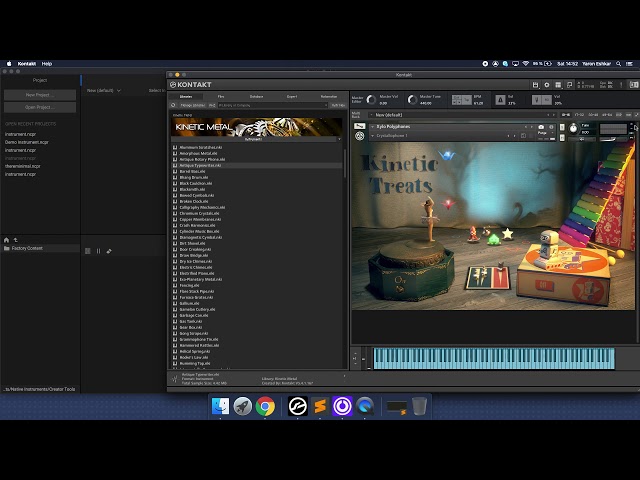Open the Trash in the dock
Screen dimensions: 640x480
click(x=419, y=406)
